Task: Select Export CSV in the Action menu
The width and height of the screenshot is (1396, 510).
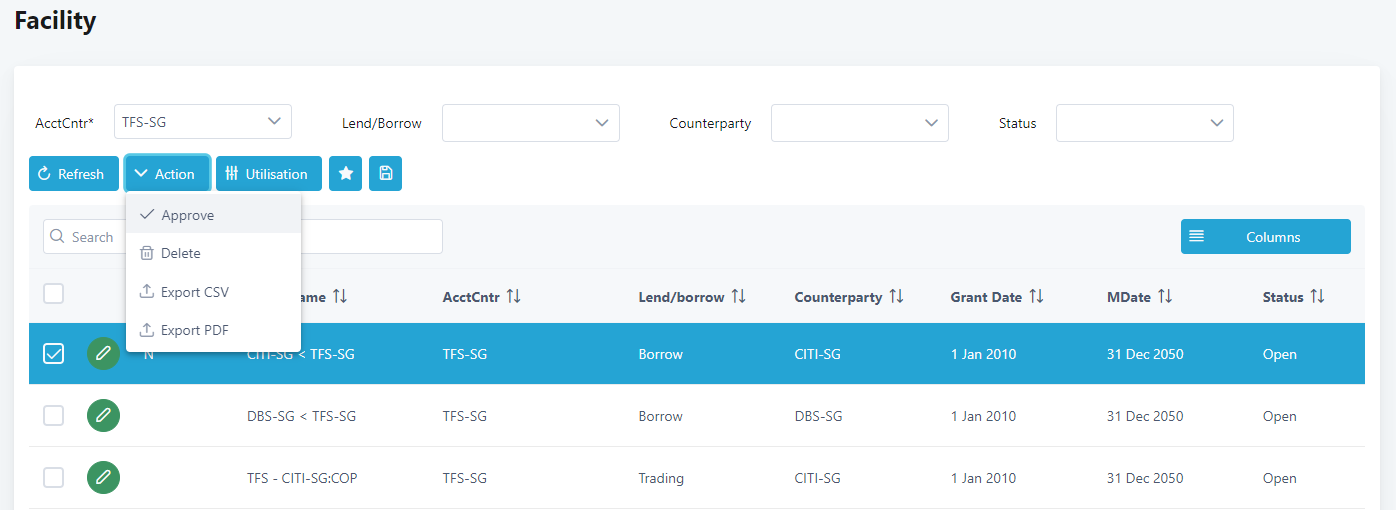Action: coord(194,292)
